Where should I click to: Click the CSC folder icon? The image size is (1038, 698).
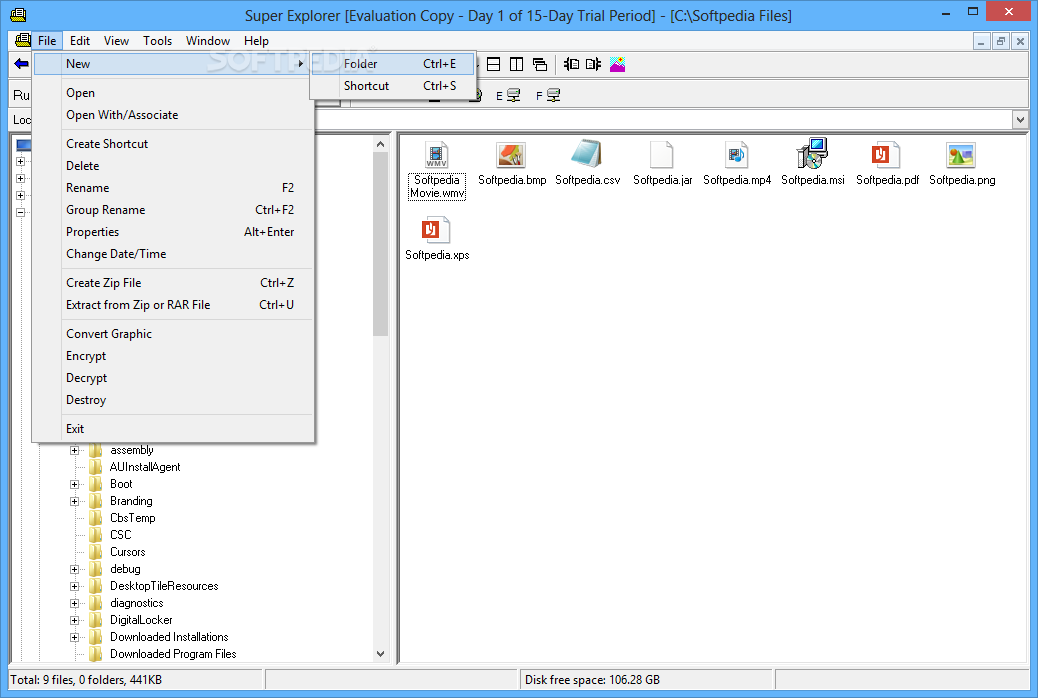click(96, 535)
